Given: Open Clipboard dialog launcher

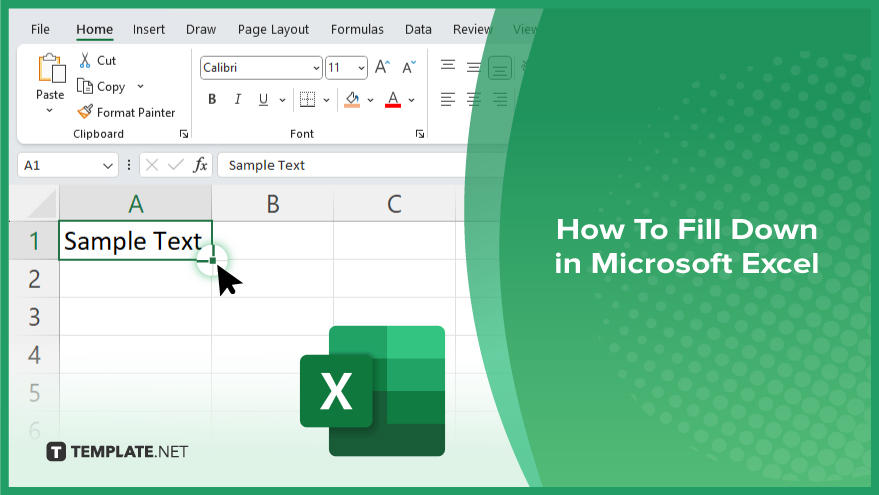Looking at the screenshot, I should (183, 133).
